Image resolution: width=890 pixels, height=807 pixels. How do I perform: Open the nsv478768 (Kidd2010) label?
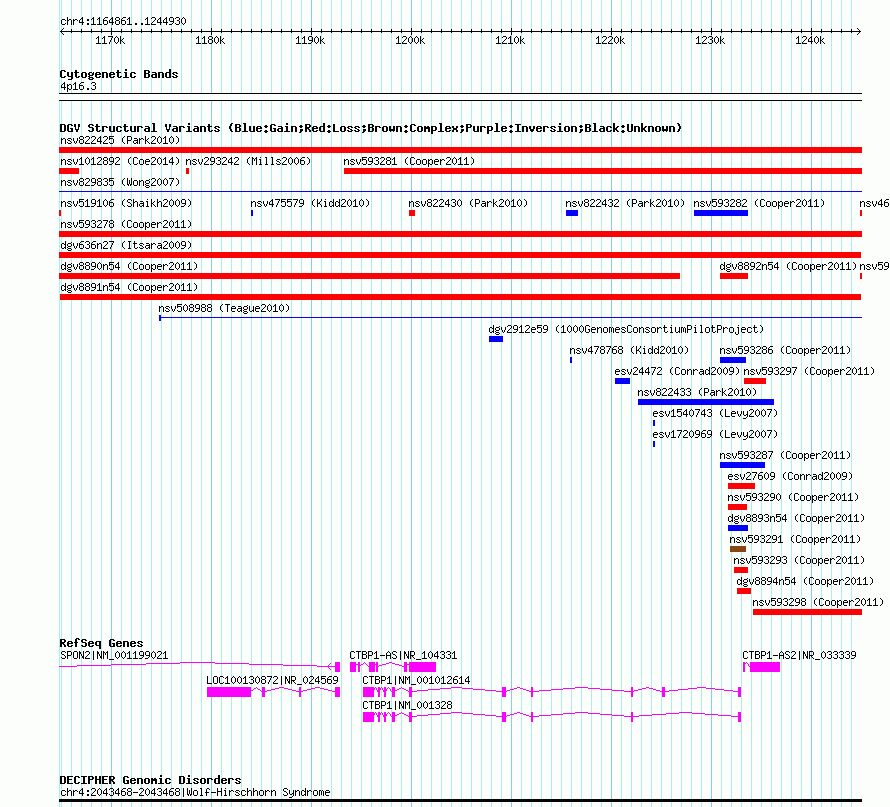[x=629, y=350]
